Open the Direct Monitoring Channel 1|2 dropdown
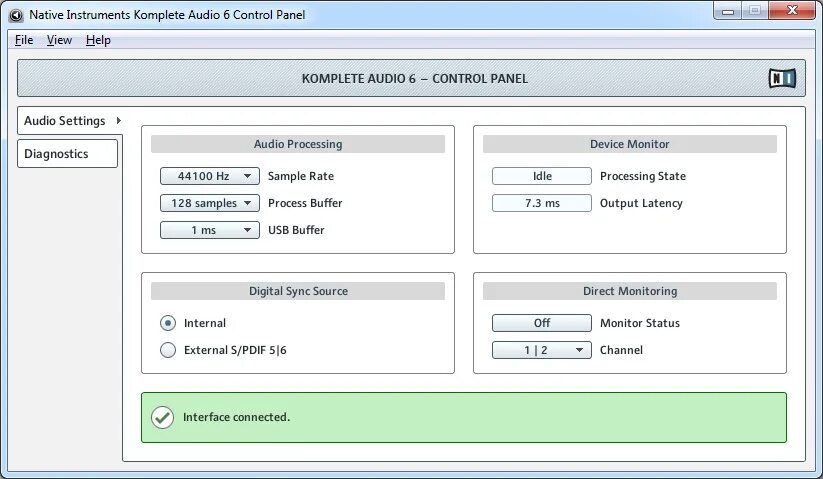The image size is (823, 479). pyautogui.click(x=542, y=350)
